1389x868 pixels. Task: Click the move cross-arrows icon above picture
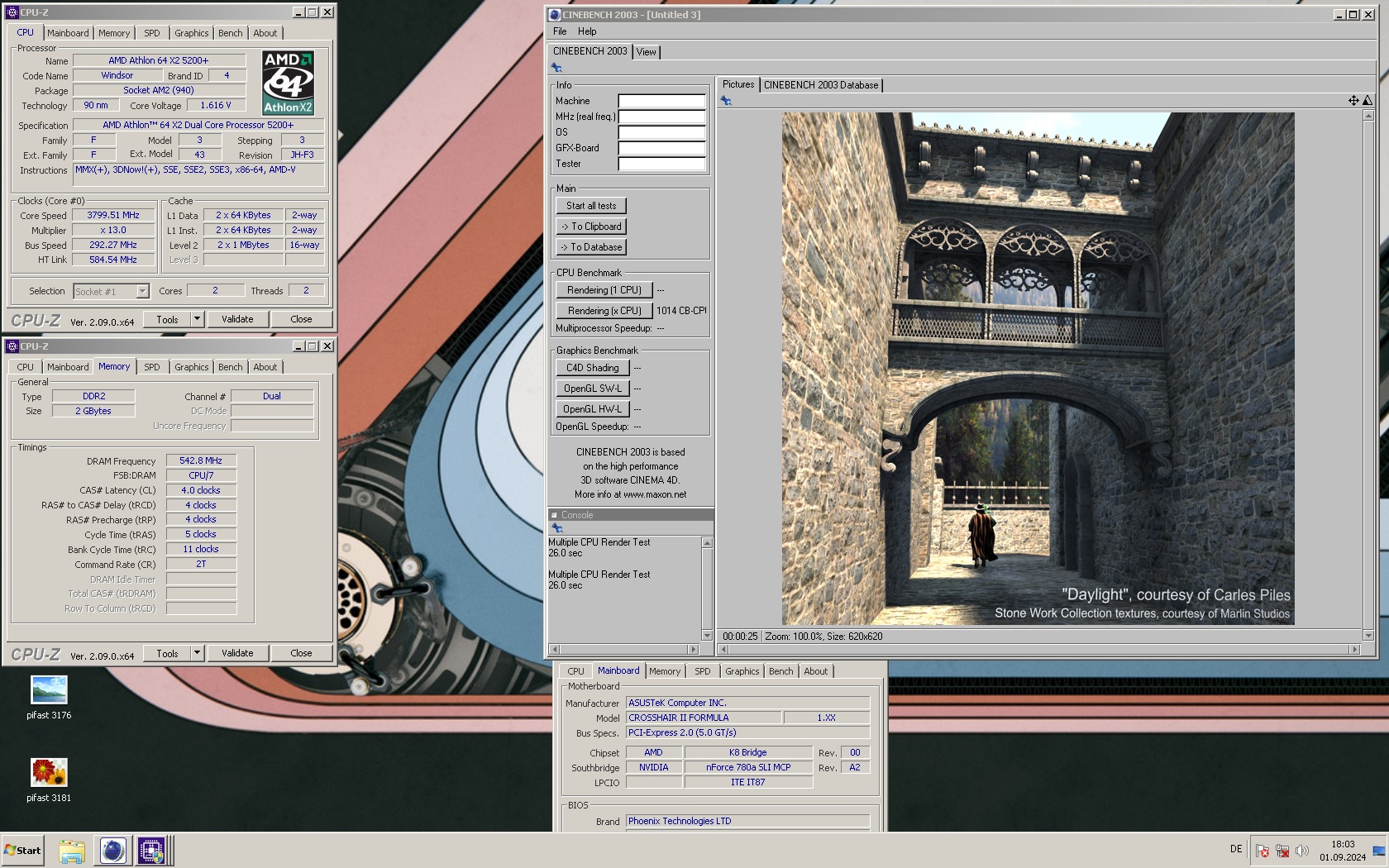tap(1353, 100)
